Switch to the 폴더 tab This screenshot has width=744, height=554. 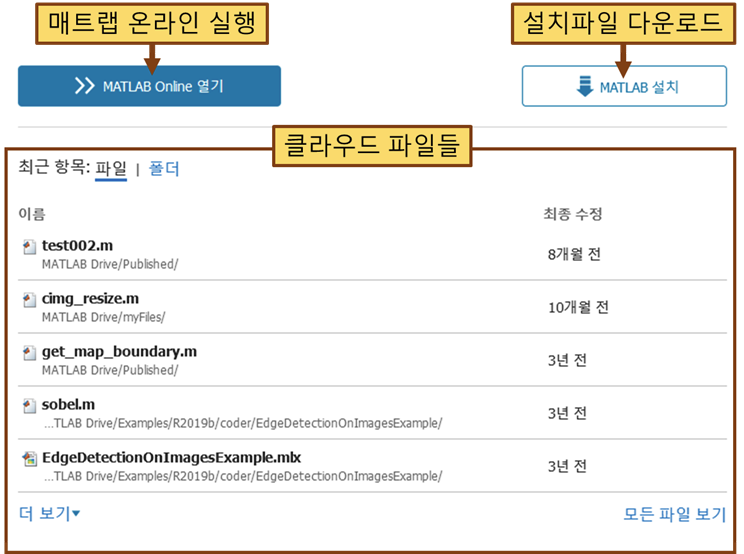(164, 168)
